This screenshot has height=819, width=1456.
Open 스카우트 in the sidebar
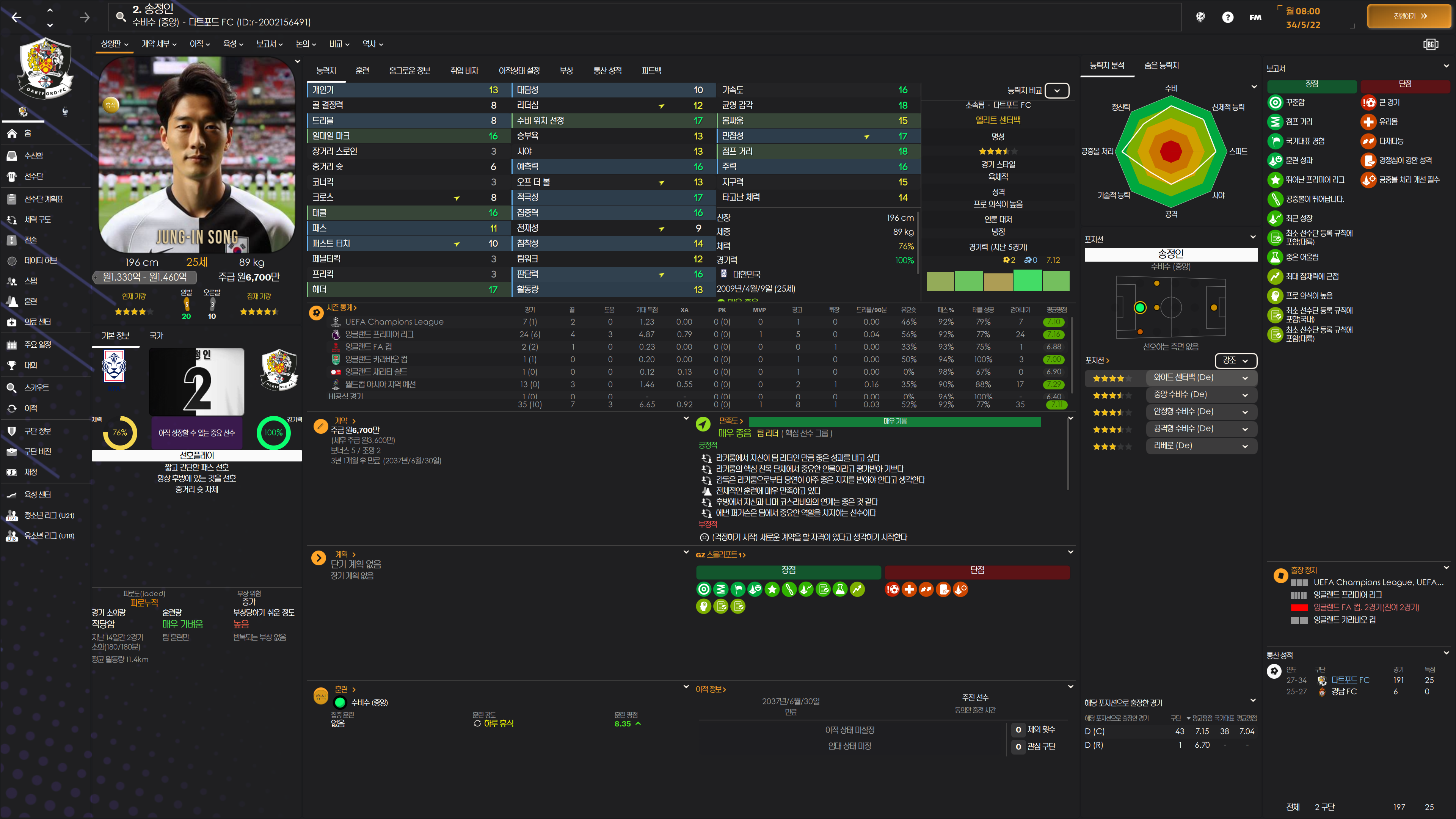(x=36, y=388)
